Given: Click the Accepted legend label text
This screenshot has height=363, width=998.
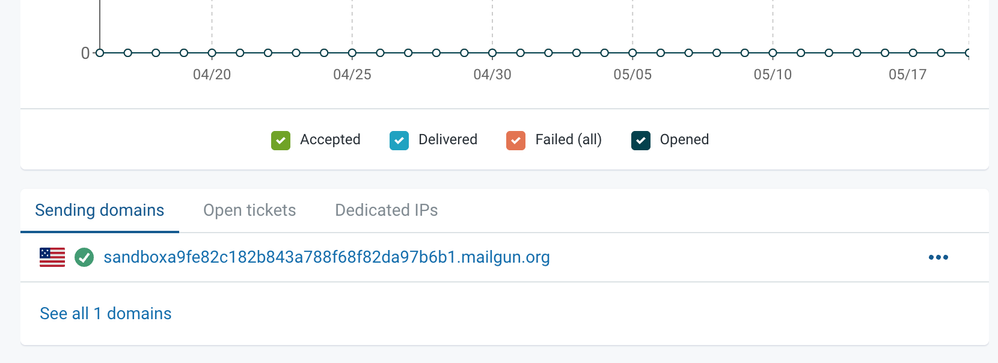Looking at the screenshot, I should [330, 139].
